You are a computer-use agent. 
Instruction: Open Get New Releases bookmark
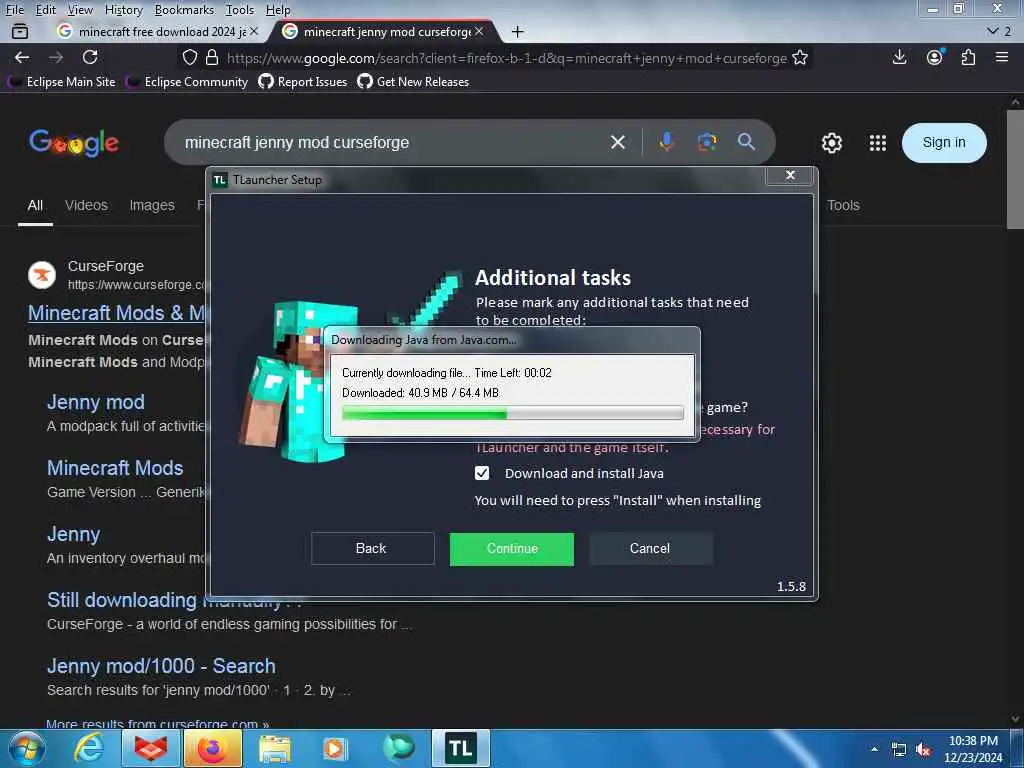[413, 82]
